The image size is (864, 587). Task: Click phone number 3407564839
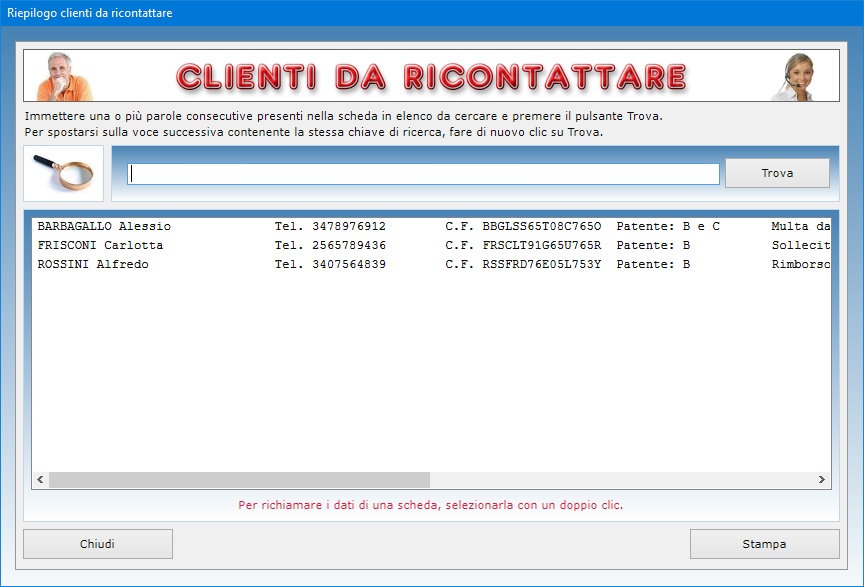pos(349,264)
